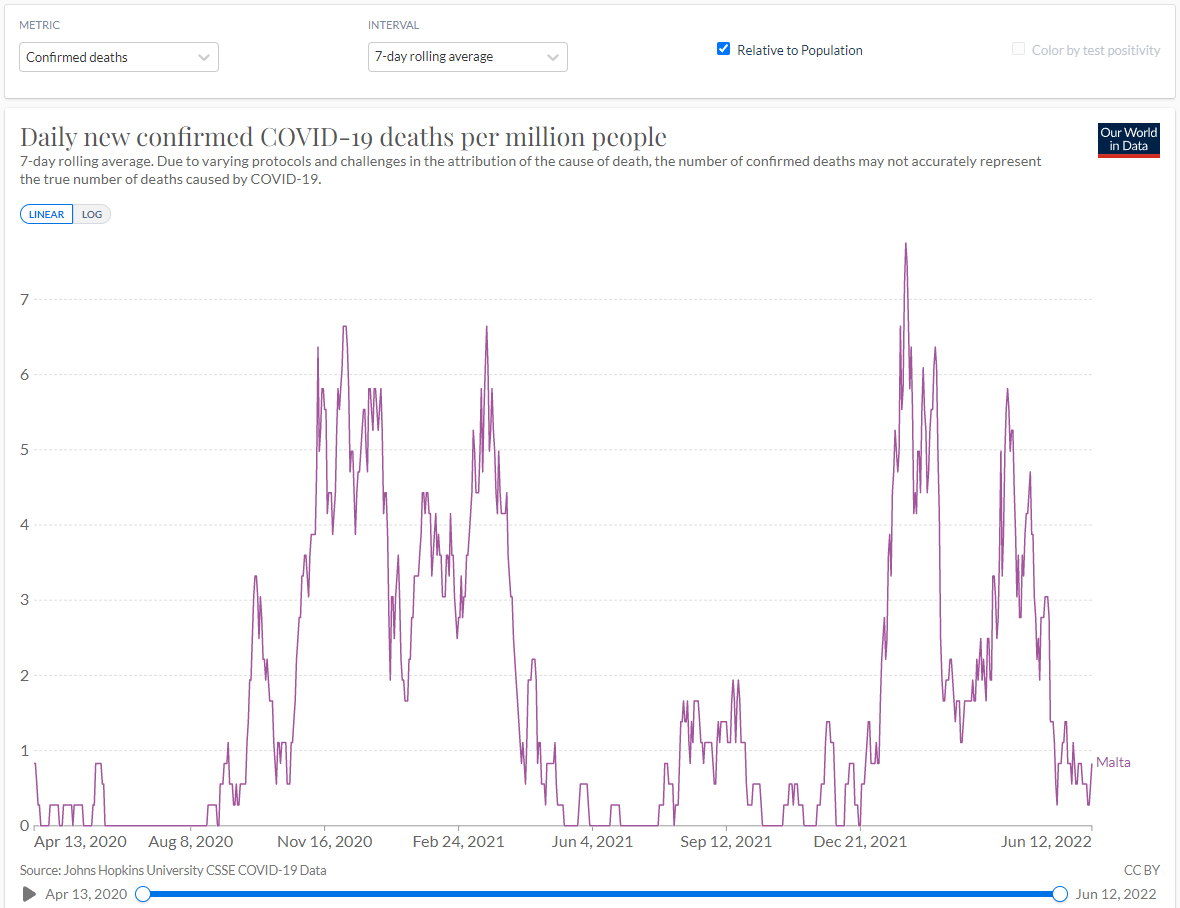The image size is (1180, 908).
Task: Click the Metric dropdown chevron arrow
Action: (203, 57)
